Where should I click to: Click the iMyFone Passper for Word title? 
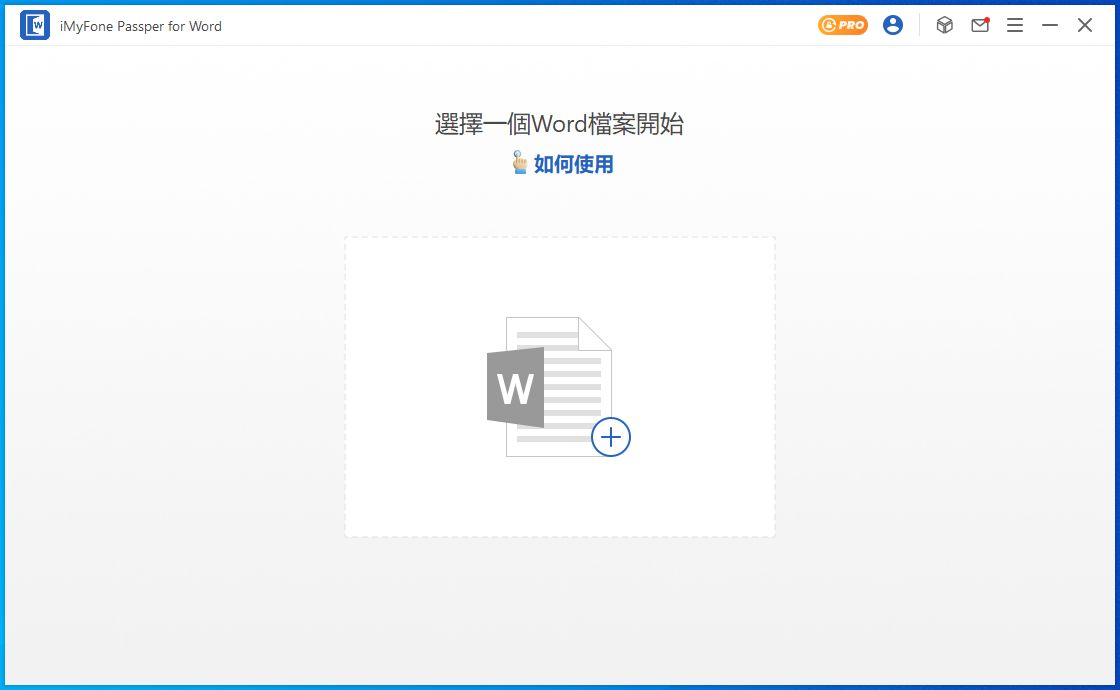141,26
